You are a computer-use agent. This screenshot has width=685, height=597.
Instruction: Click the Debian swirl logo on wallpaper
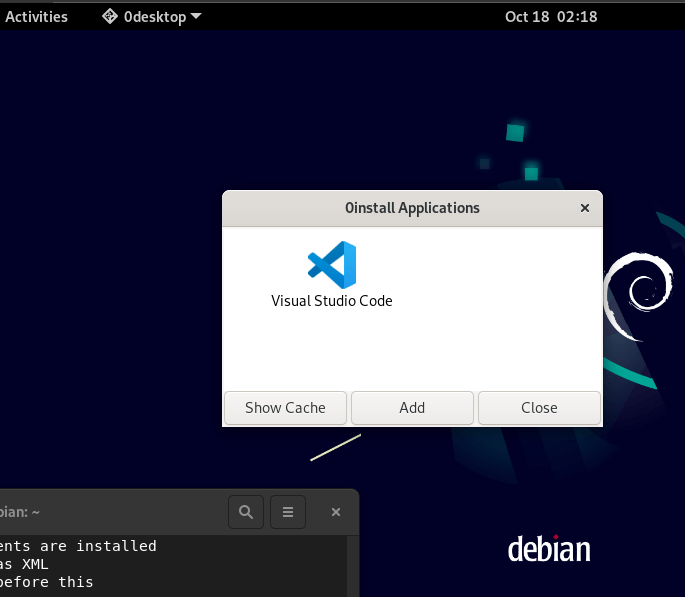pyautogui.click(x=638, y=290)
